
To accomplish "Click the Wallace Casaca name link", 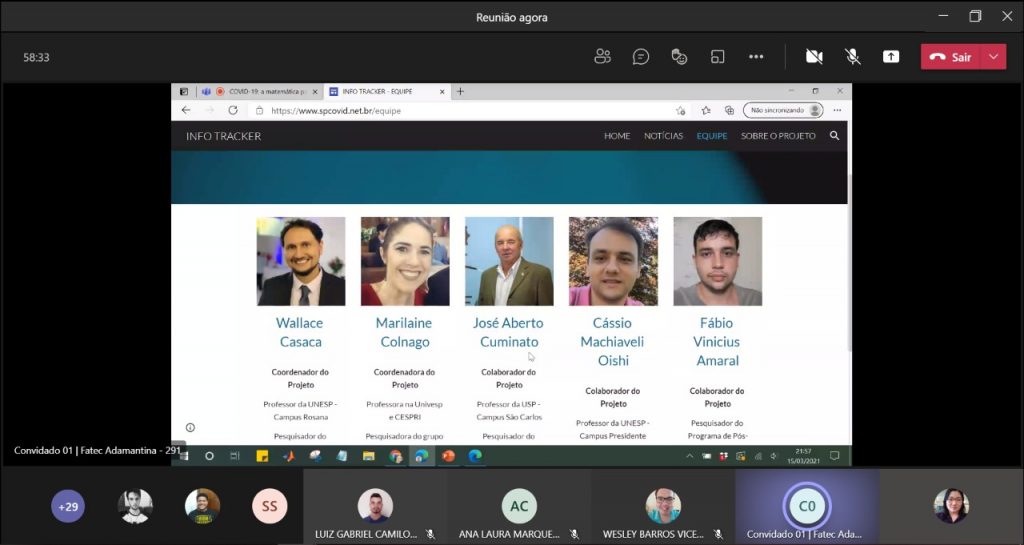I will coord(300,332).
